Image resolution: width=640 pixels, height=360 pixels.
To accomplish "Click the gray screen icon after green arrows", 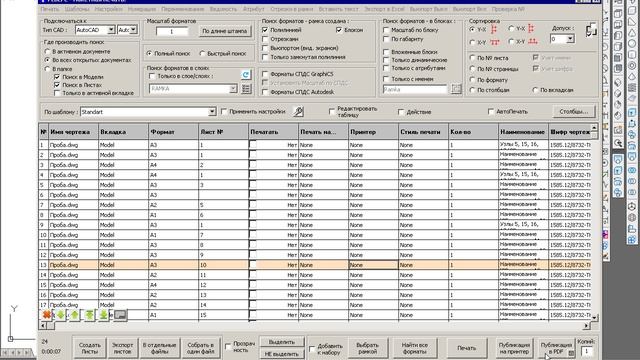I will [120, 315].
